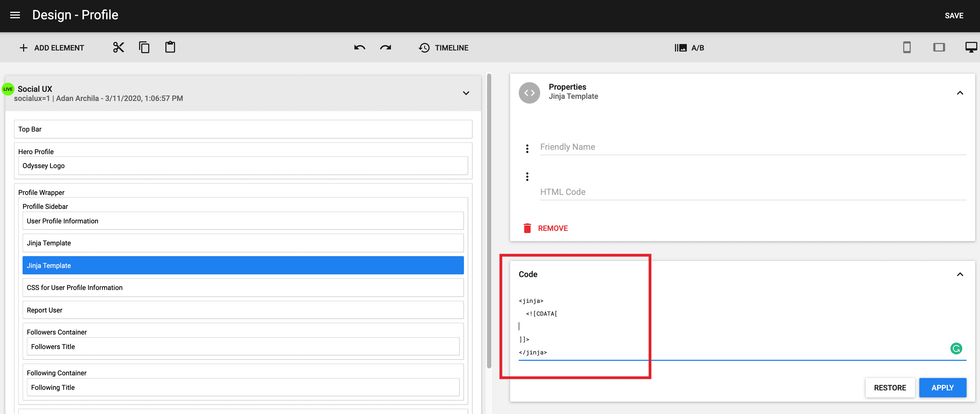Open options menu beside Friendly Name
Viewport: 980px width, 414px height.
(x=527, y=149)
